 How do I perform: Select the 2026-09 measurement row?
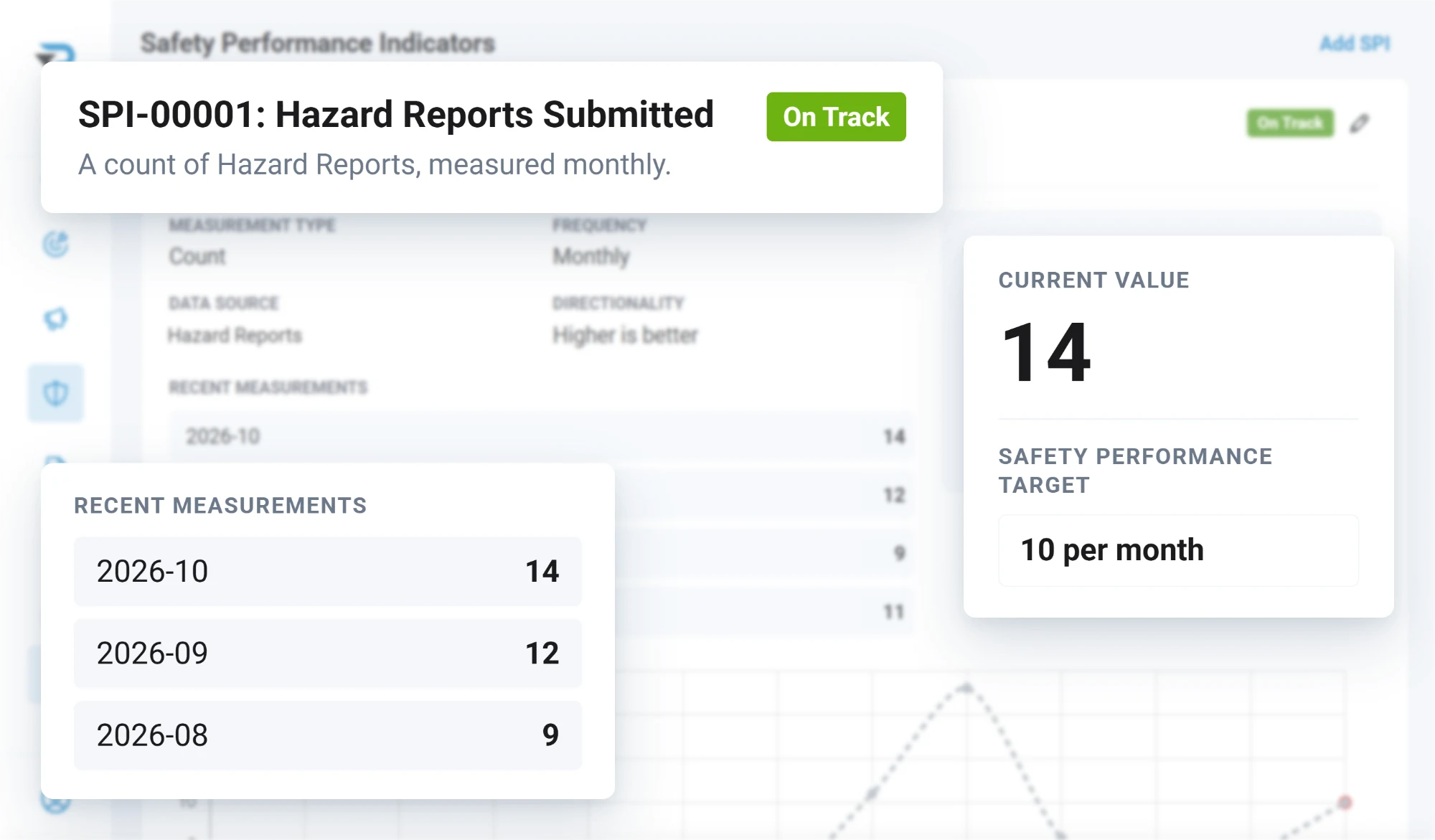(x=328, y=653)
